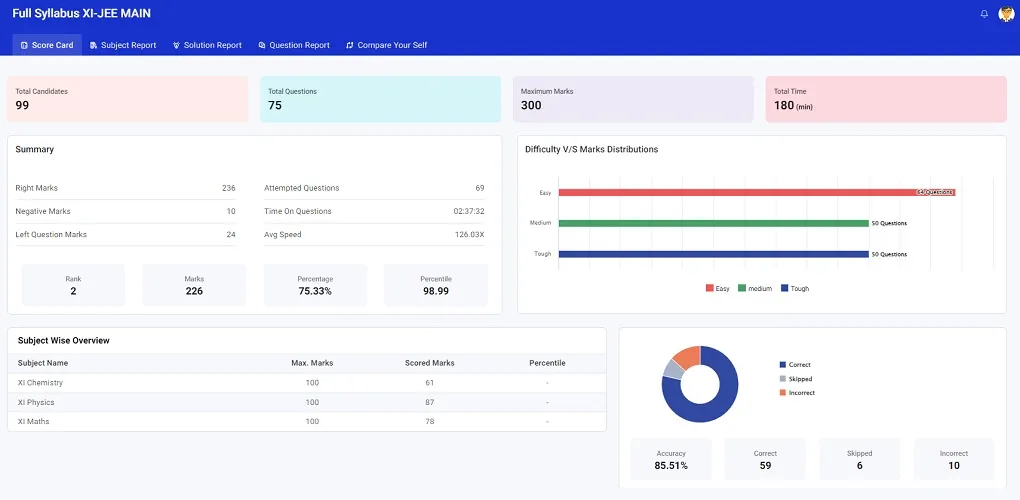Click the blue Correct legend swatch
Screen dimensions: 1020x500
[782, 365]
